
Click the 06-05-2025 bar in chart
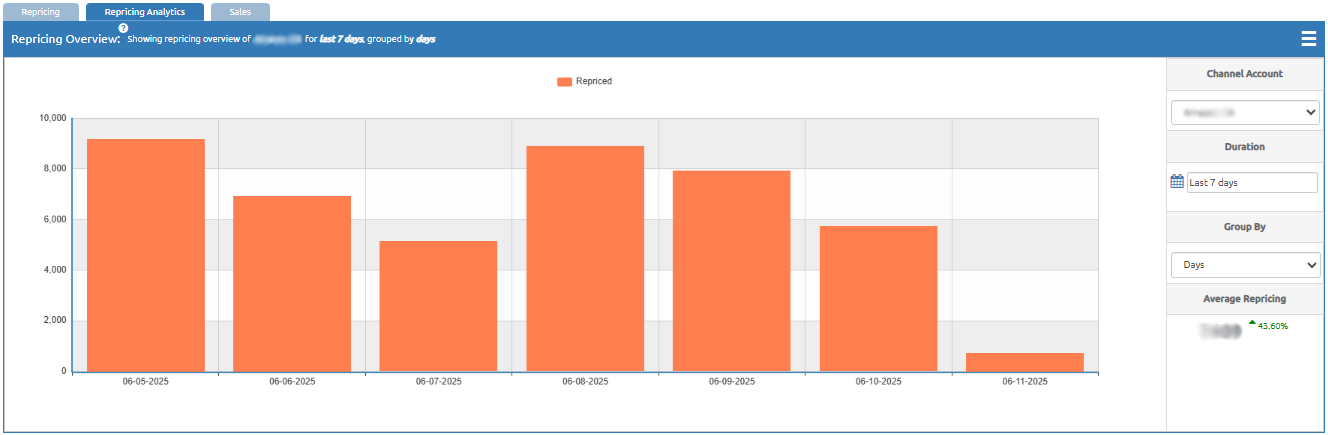point(146,255)
